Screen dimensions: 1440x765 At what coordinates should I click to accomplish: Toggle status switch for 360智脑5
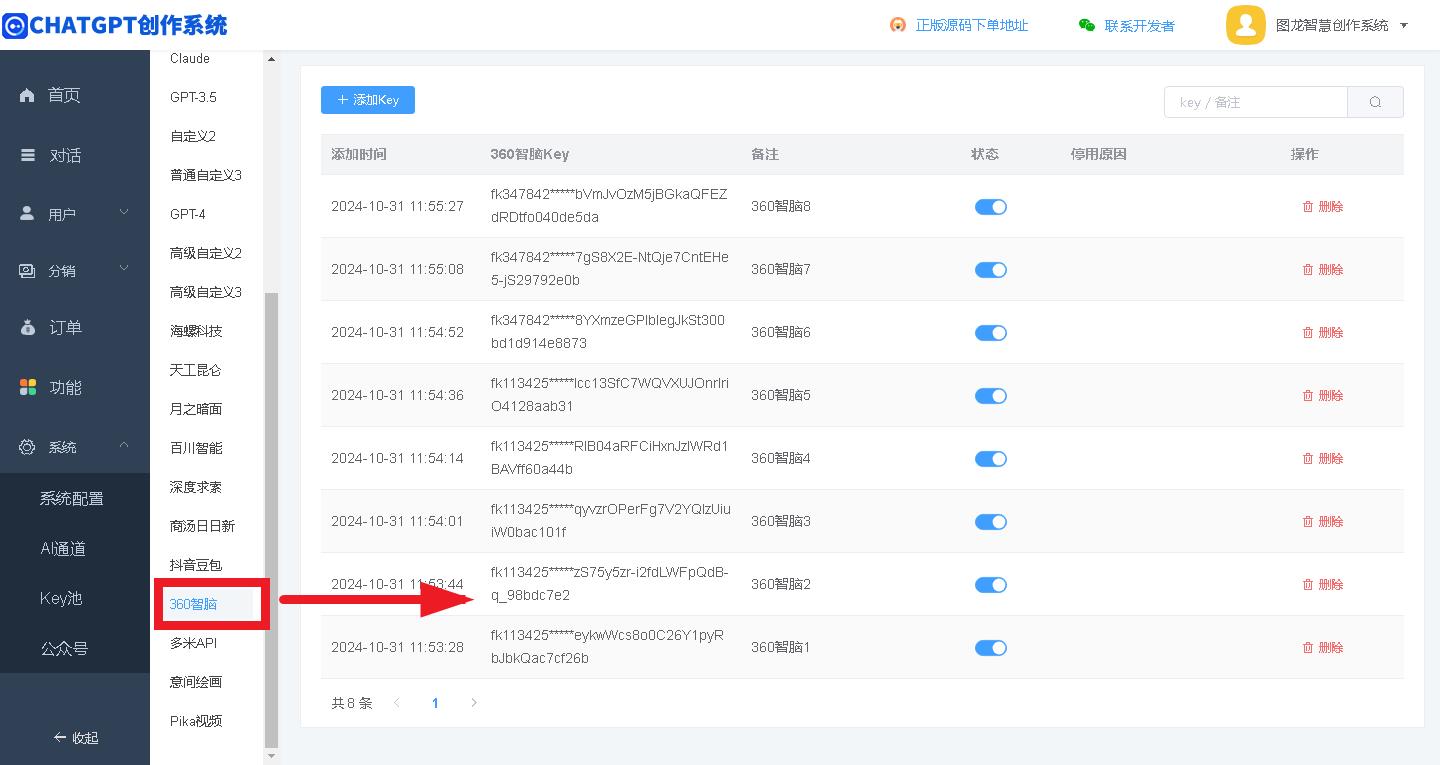[x=991, y=396]
